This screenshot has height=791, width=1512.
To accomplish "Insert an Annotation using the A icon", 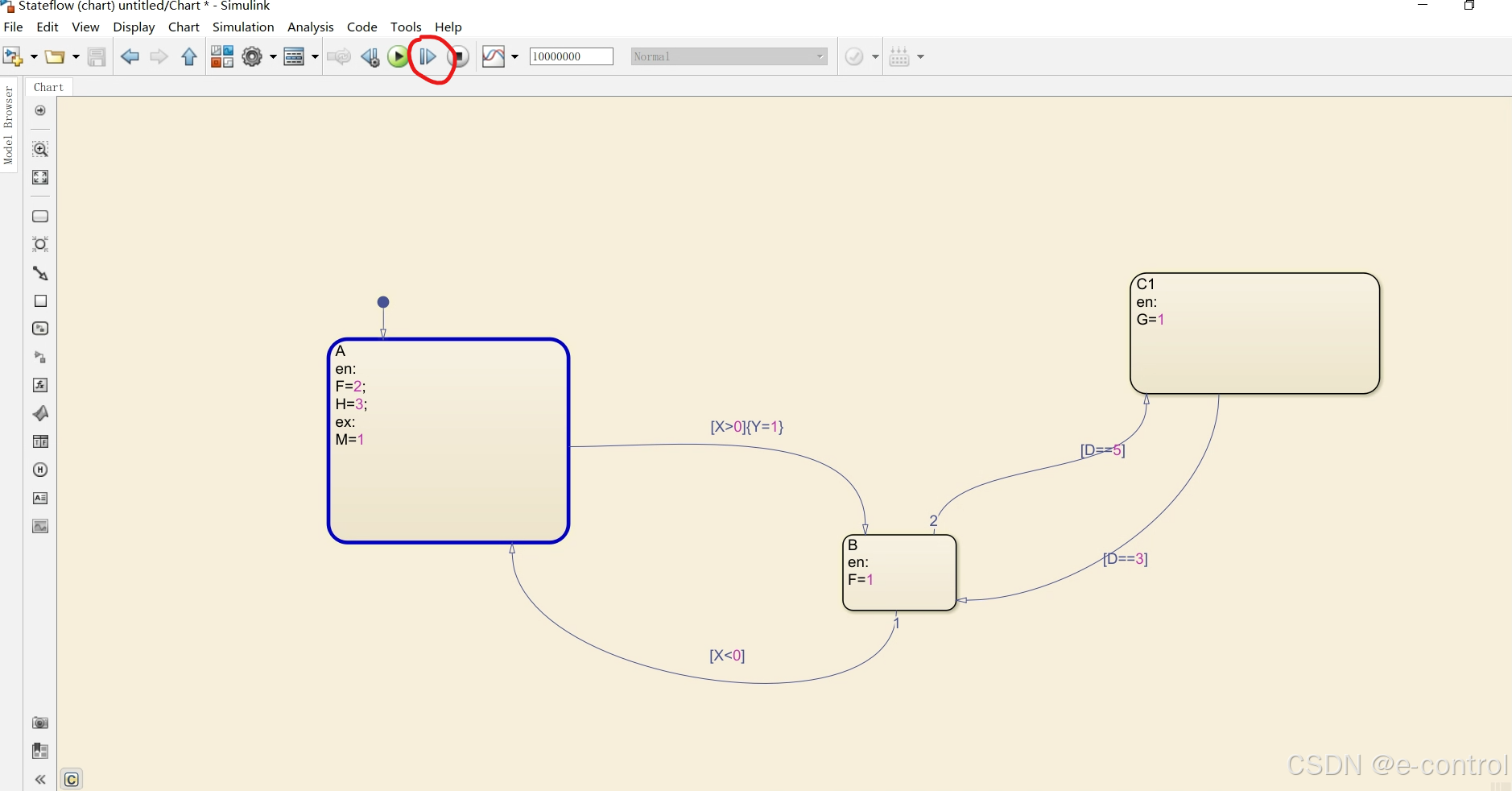I will click(x=39, y=498).
